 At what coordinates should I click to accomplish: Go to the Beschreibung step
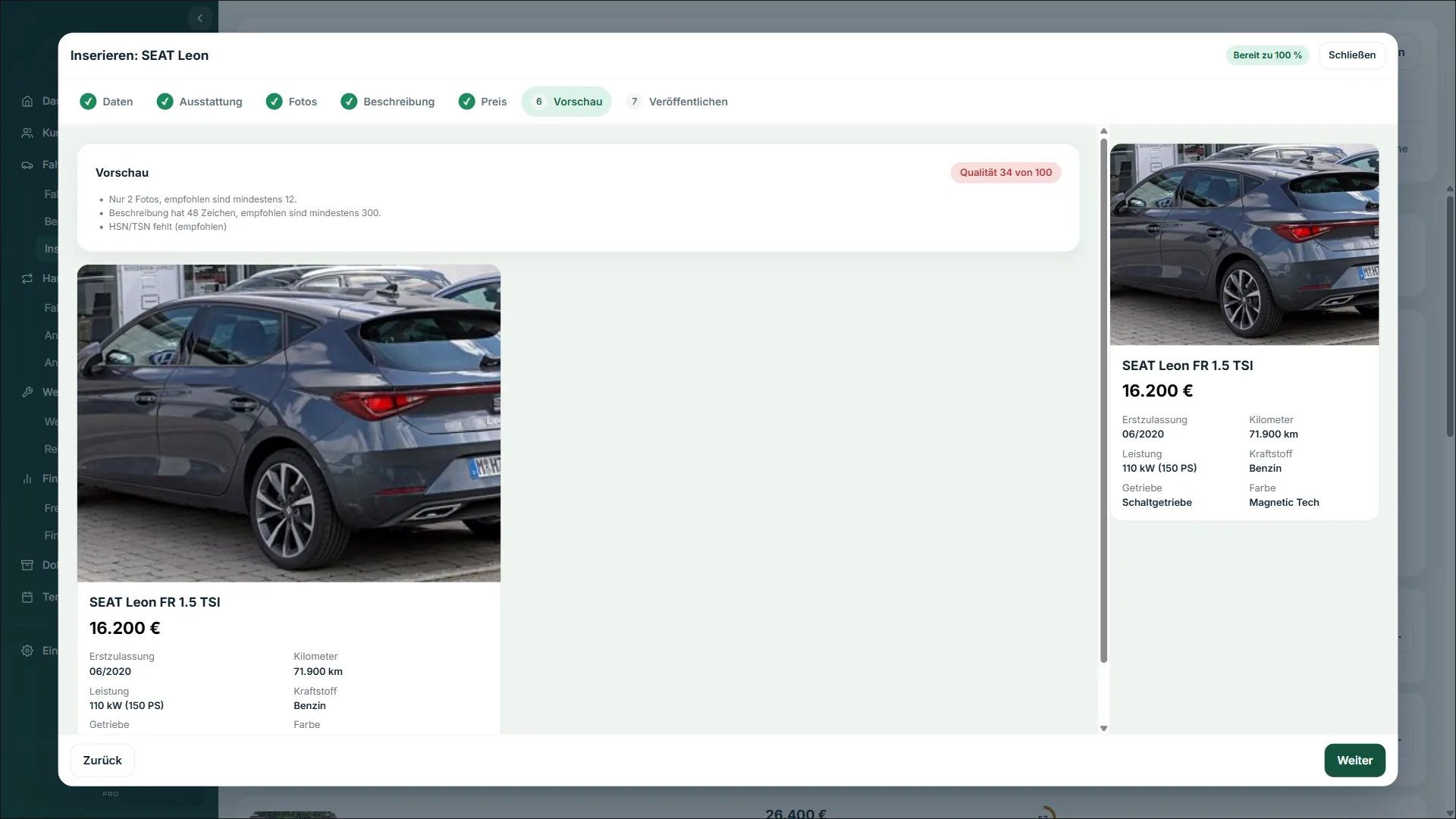tap(388, 102)
